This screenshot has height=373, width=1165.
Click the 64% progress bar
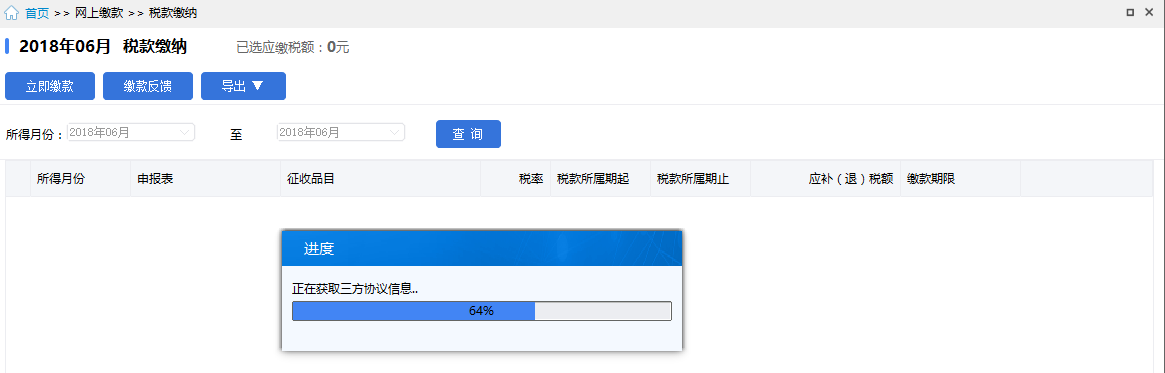(481, 311)
